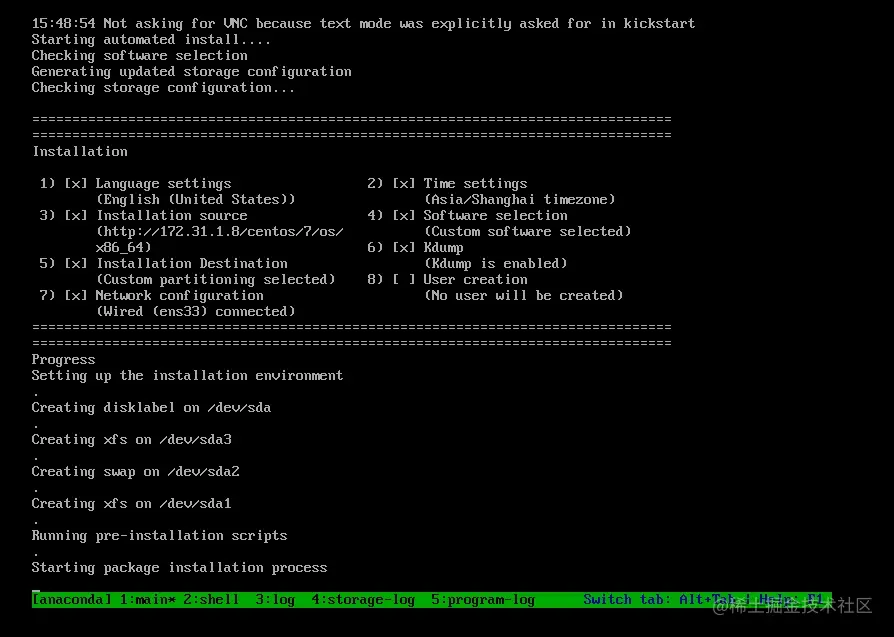Switch to the 2:shell tab
Viewport: 894px width, 637px height.
tap(211, 599)
